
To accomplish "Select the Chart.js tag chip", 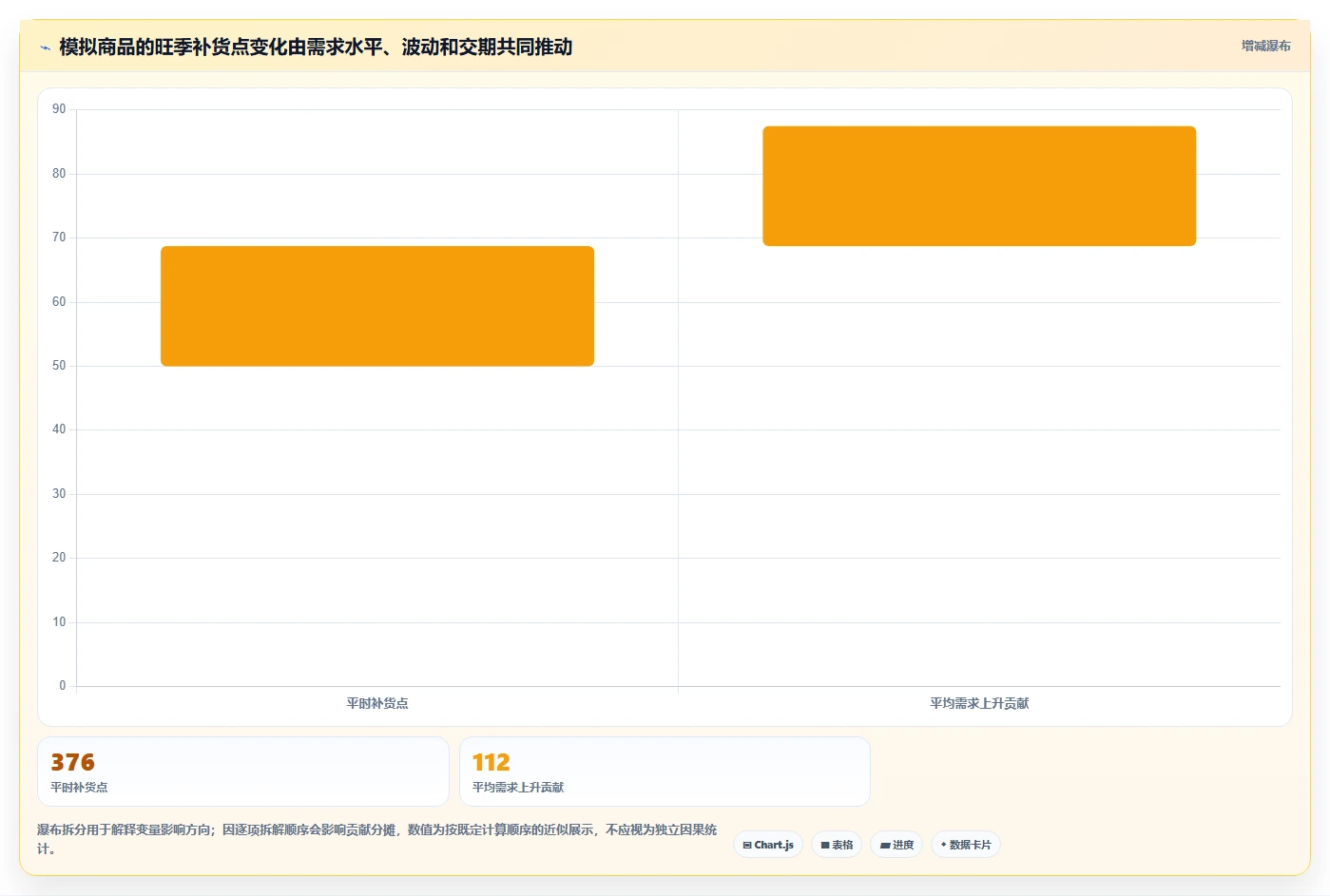I will 768,845.
